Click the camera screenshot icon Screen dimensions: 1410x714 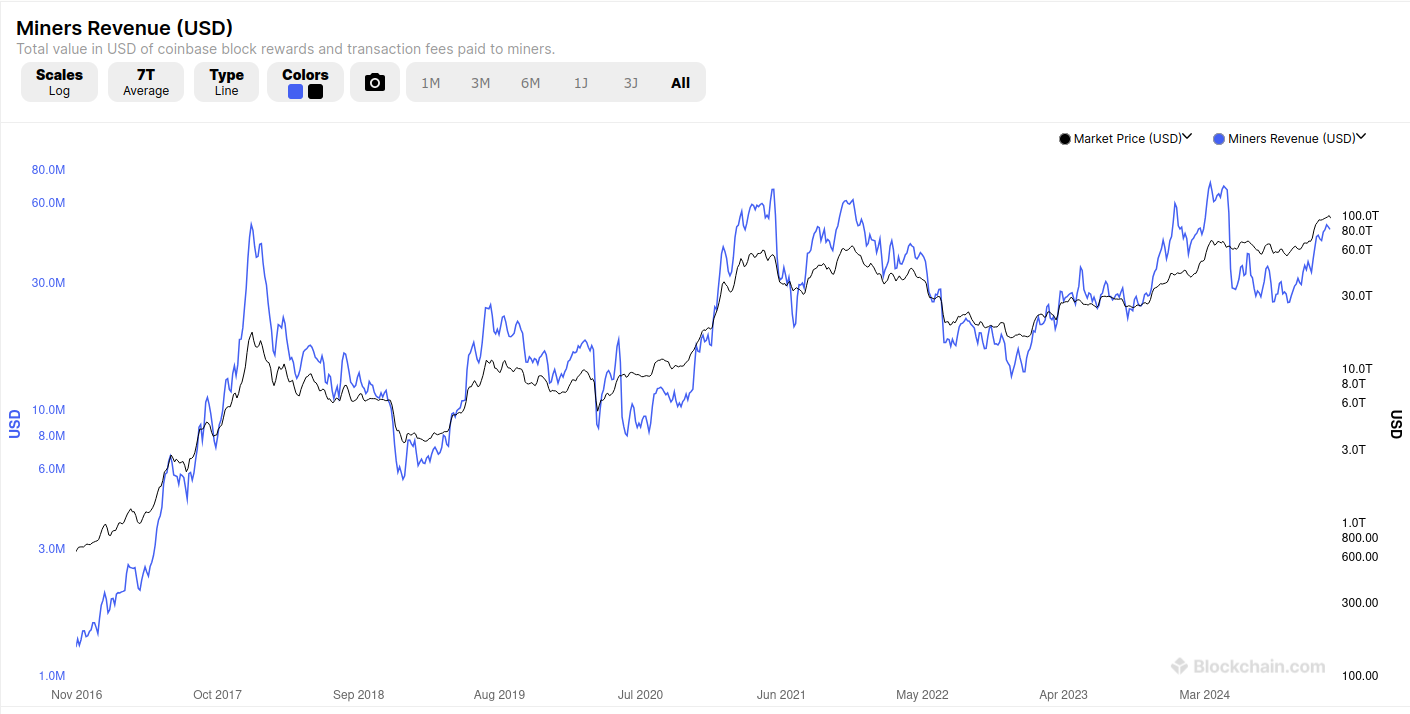click(375, 82)
